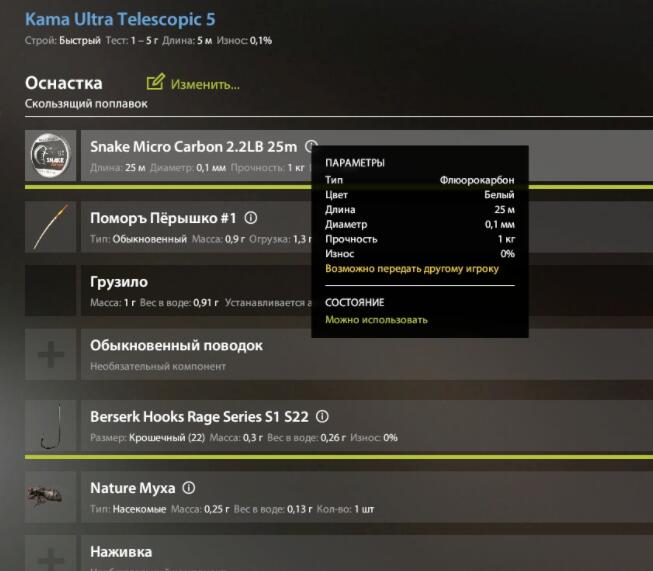653x571 pixels.
Task: Click the Крошечный (22) hook size value
Action: (167, 438)
